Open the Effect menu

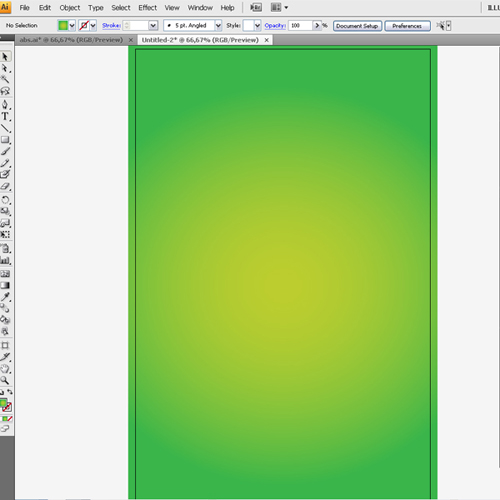(147, 8)
